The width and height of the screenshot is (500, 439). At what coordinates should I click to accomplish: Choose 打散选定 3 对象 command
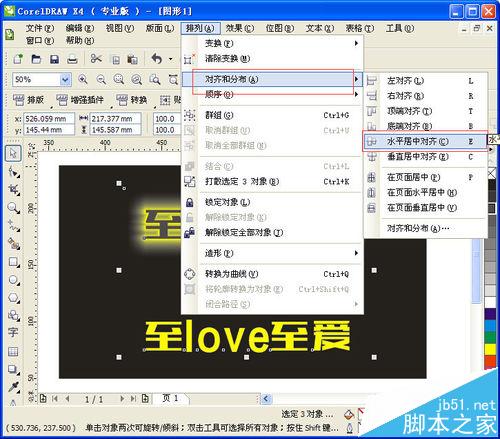point(272,182)
